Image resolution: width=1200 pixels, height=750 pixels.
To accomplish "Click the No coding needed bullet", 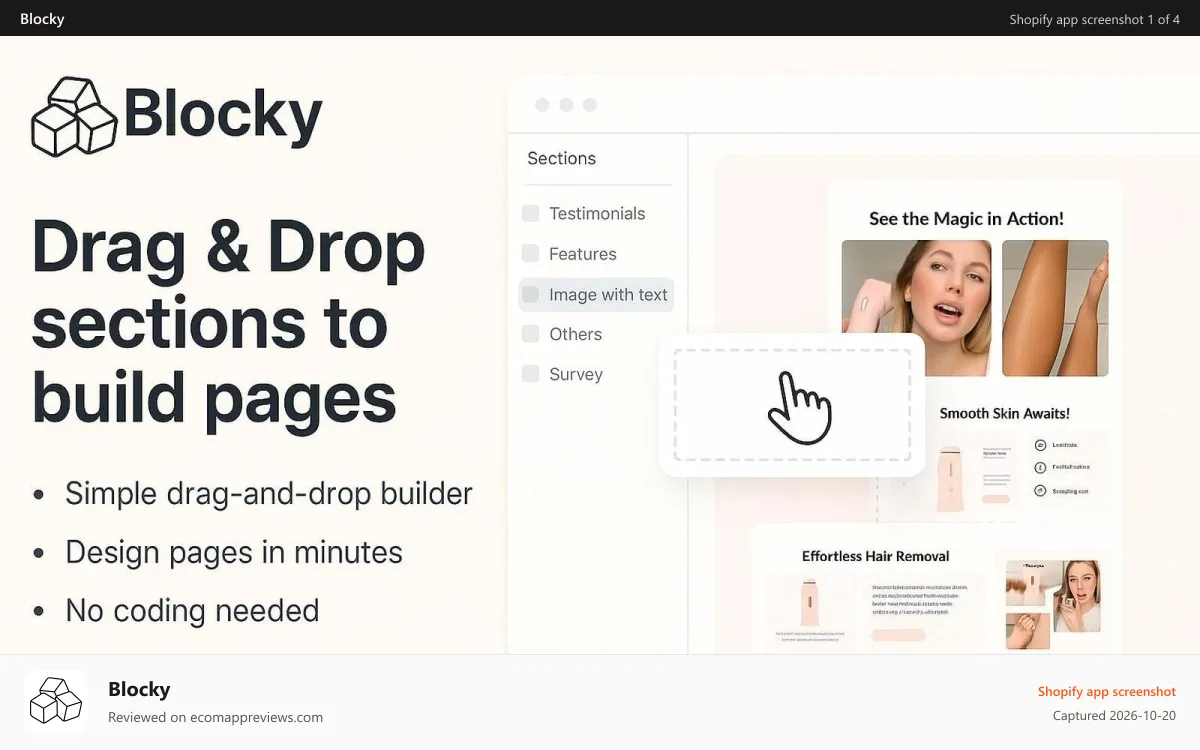I will tap(192, 610).
